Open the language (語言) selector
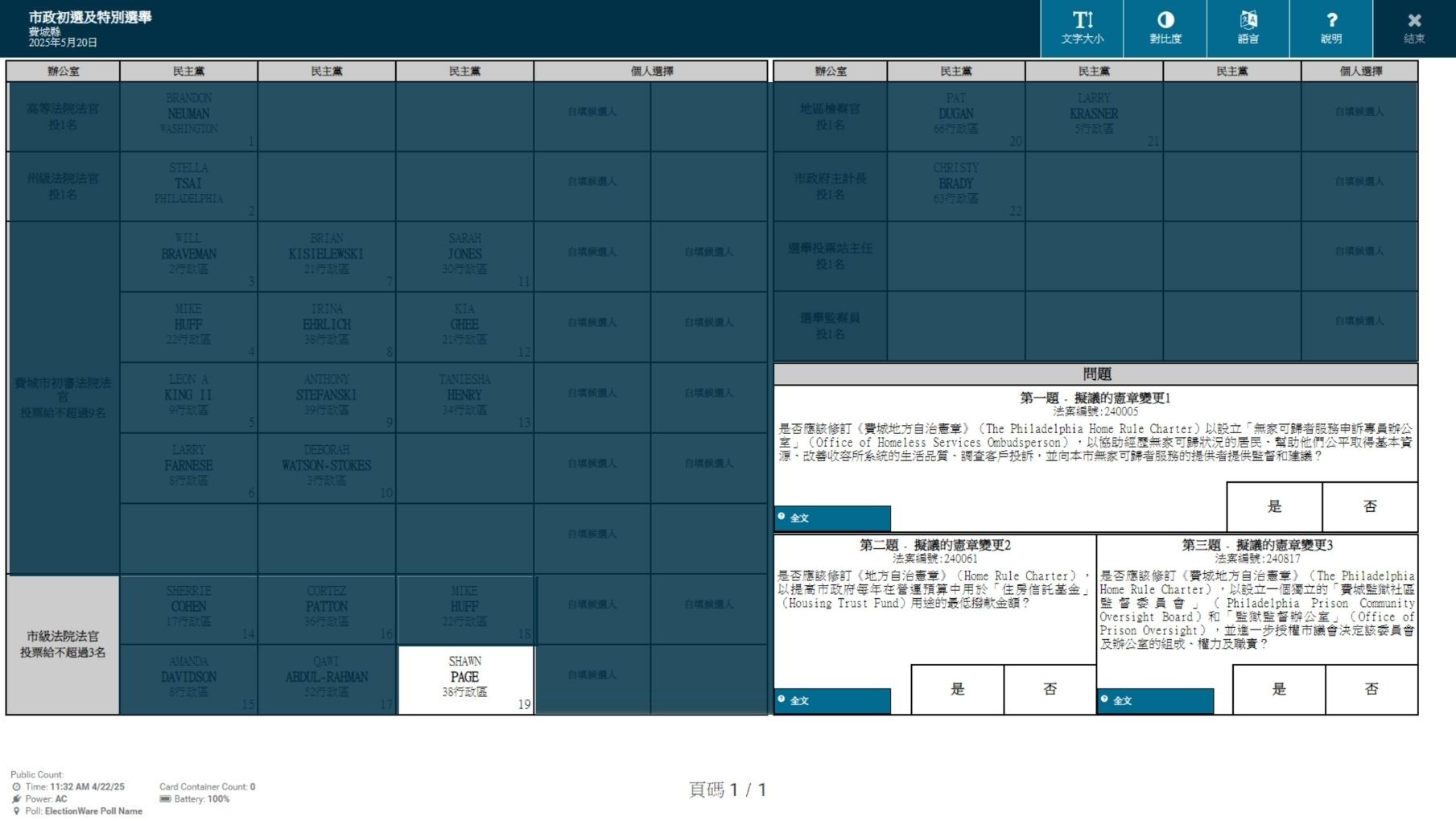This screenshot has height=821, width=1456. (1248, 28)
